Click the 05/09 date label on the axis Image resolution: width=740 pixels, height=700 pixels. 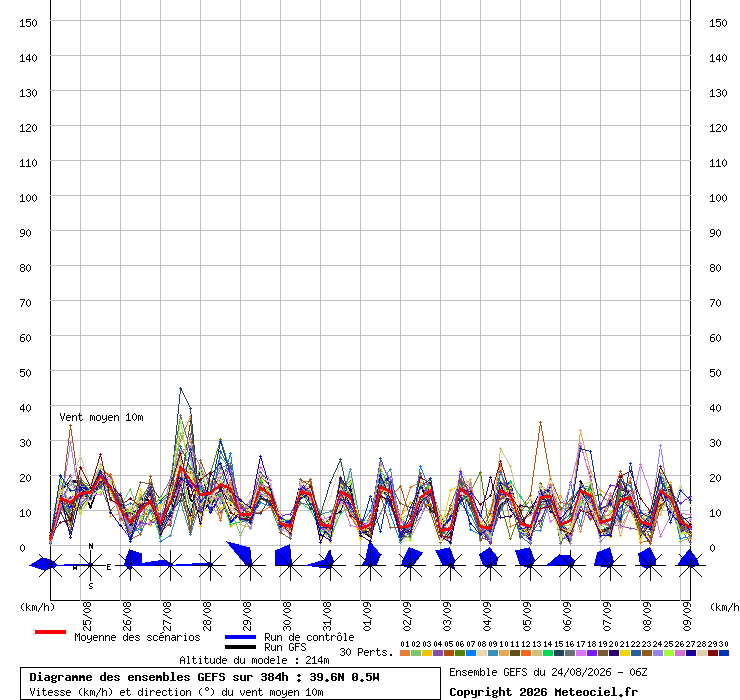tap(527, 616)
